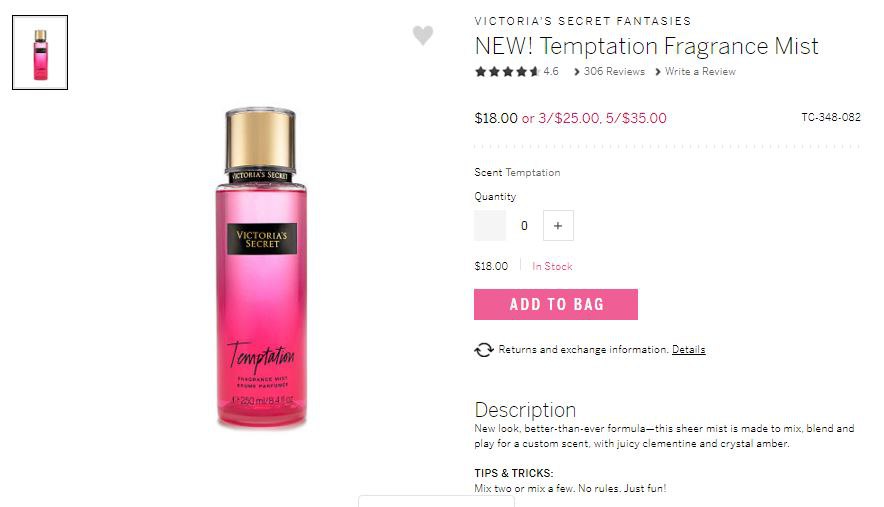The height and width of the screenshot is (507, 884).
Task: Click the chevron before 306 Reviews
Action: (x=577, y=72)
